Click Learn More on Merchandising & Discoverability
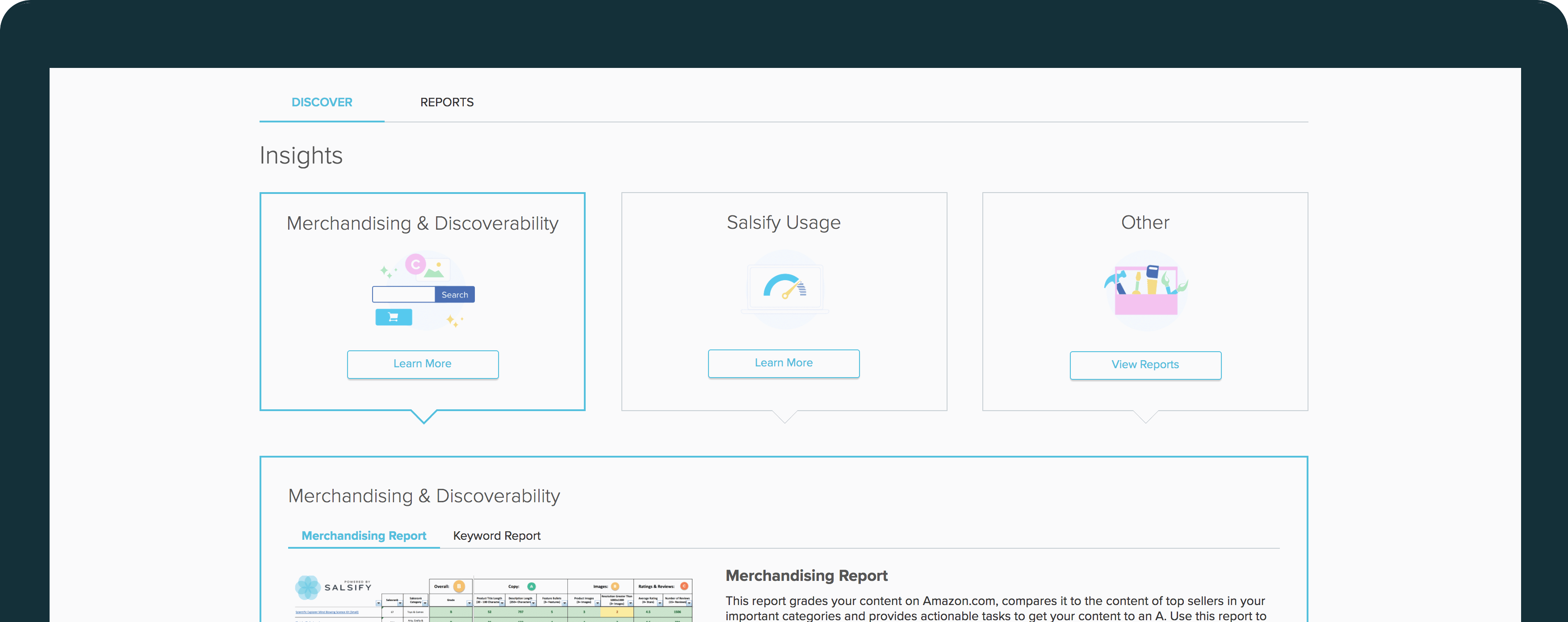This screenshot has height=622, width=1568. (423, 364)
